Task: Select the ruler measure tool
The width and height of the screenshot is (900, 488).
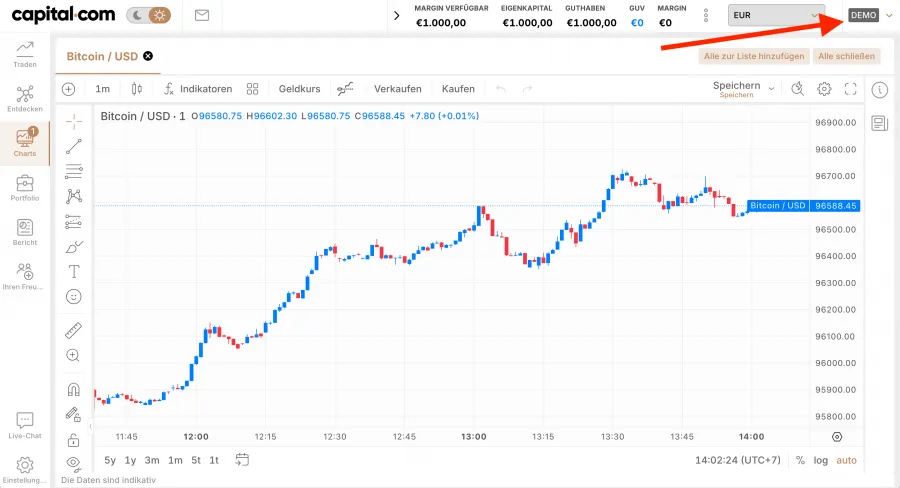Action: pyautogui.click(x=73, y=330)
